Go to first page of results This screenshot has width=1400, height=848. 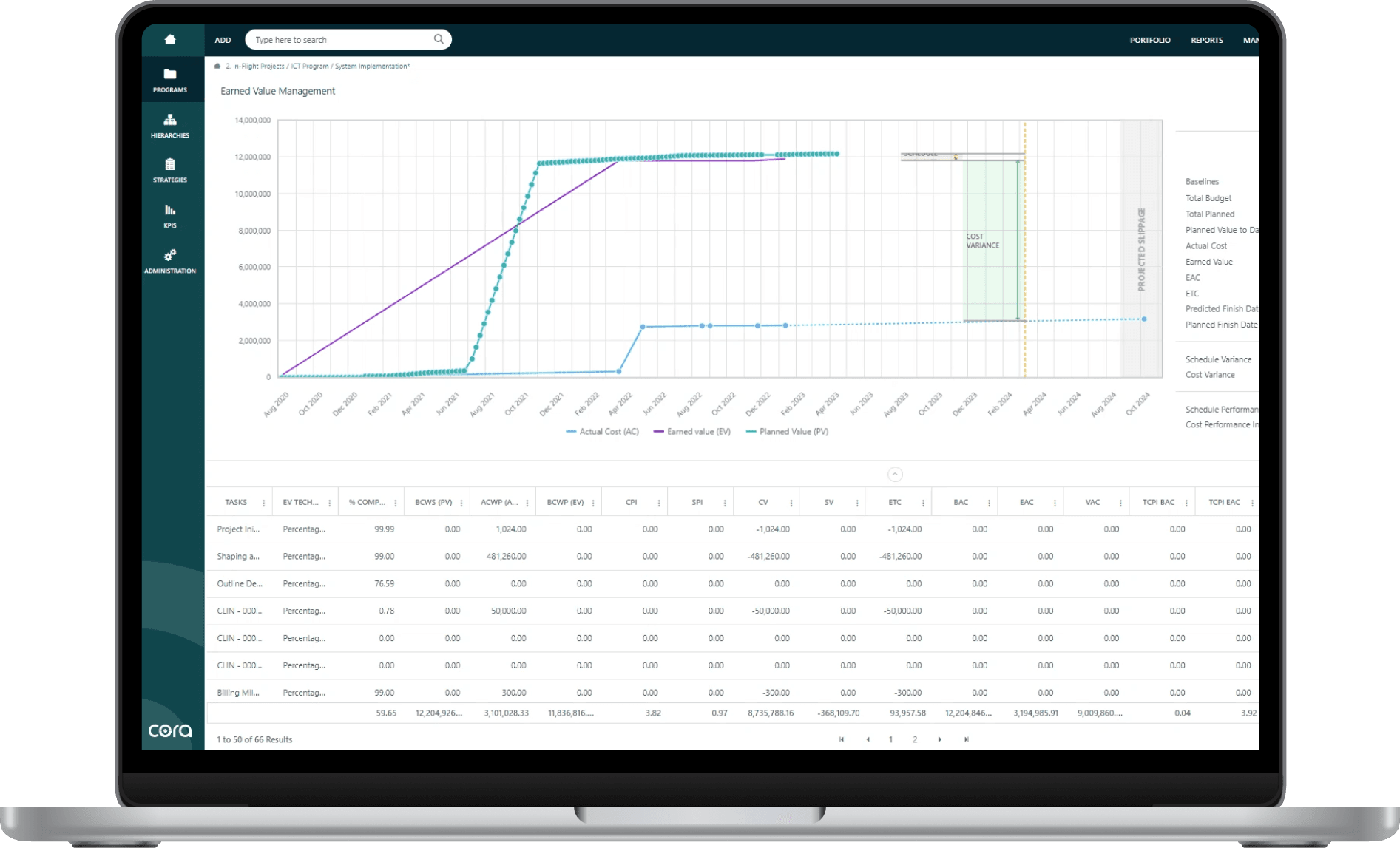842,739
